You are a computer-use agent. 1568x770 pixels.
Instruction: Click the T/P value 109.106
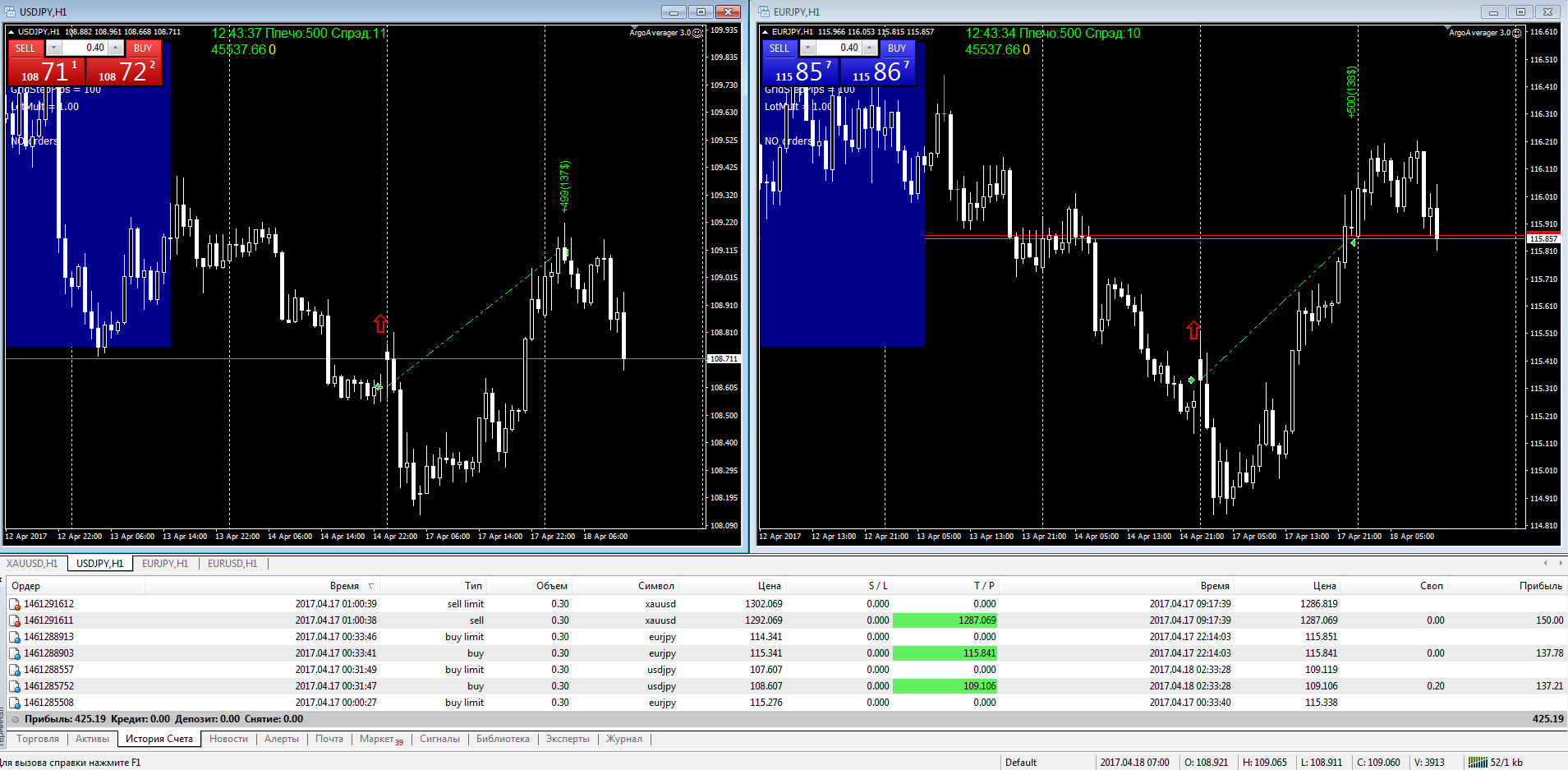point(945,686)
